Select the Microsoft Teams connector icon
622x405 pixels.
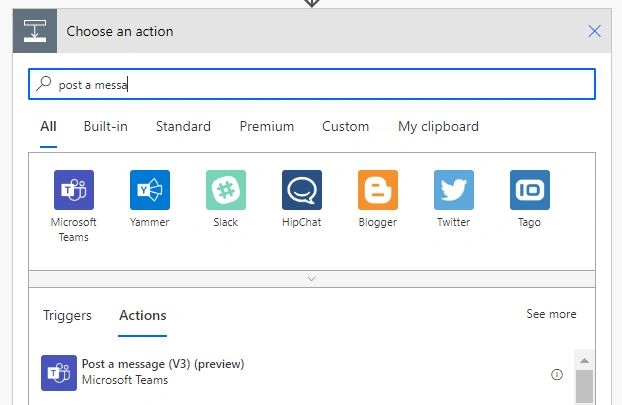tap(74, 190)
